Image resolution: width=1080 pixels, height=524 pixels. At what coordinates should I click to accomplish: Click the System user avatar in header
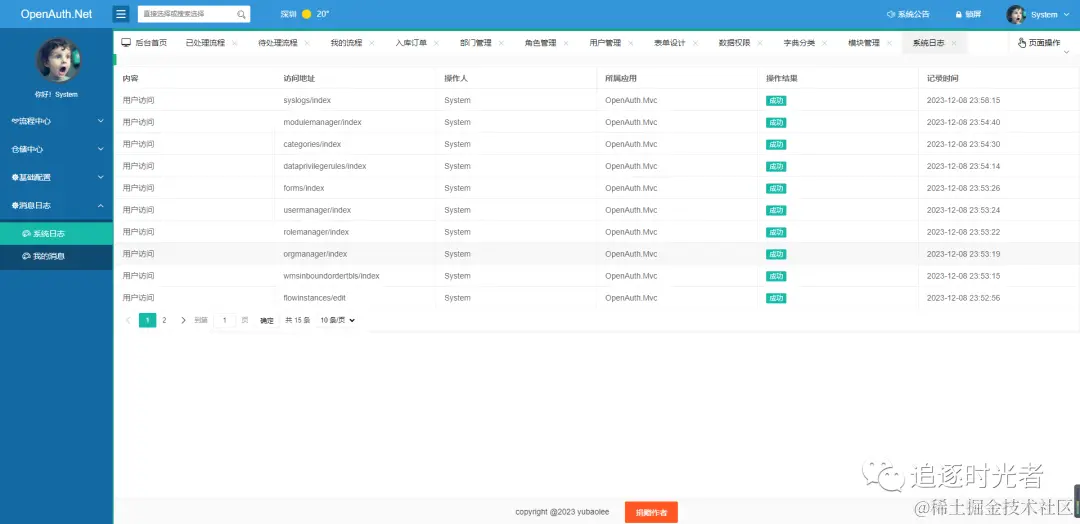[1016, 14]
